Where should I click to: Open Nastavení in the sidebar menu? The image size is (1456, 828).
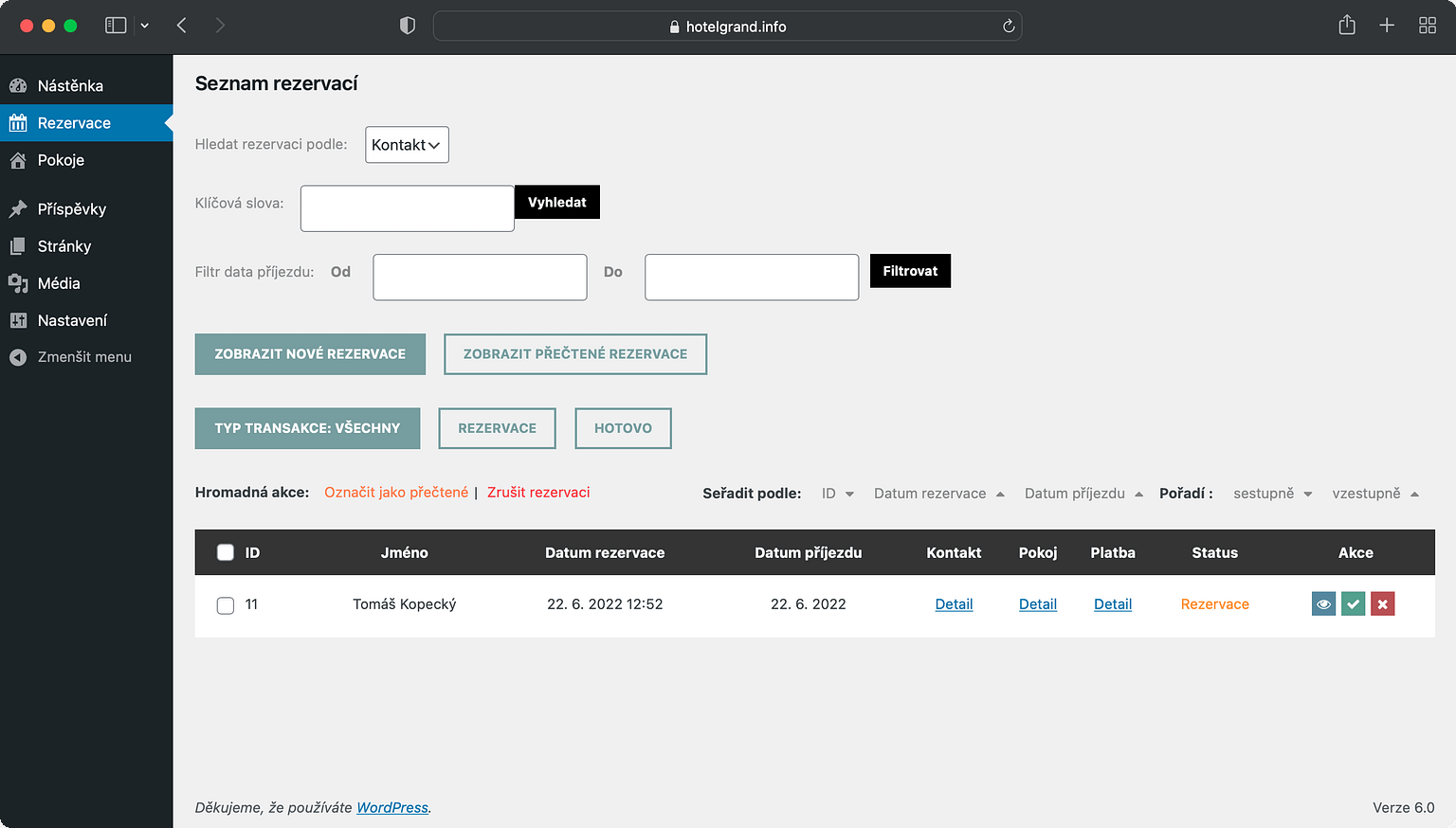pos(72,320)
